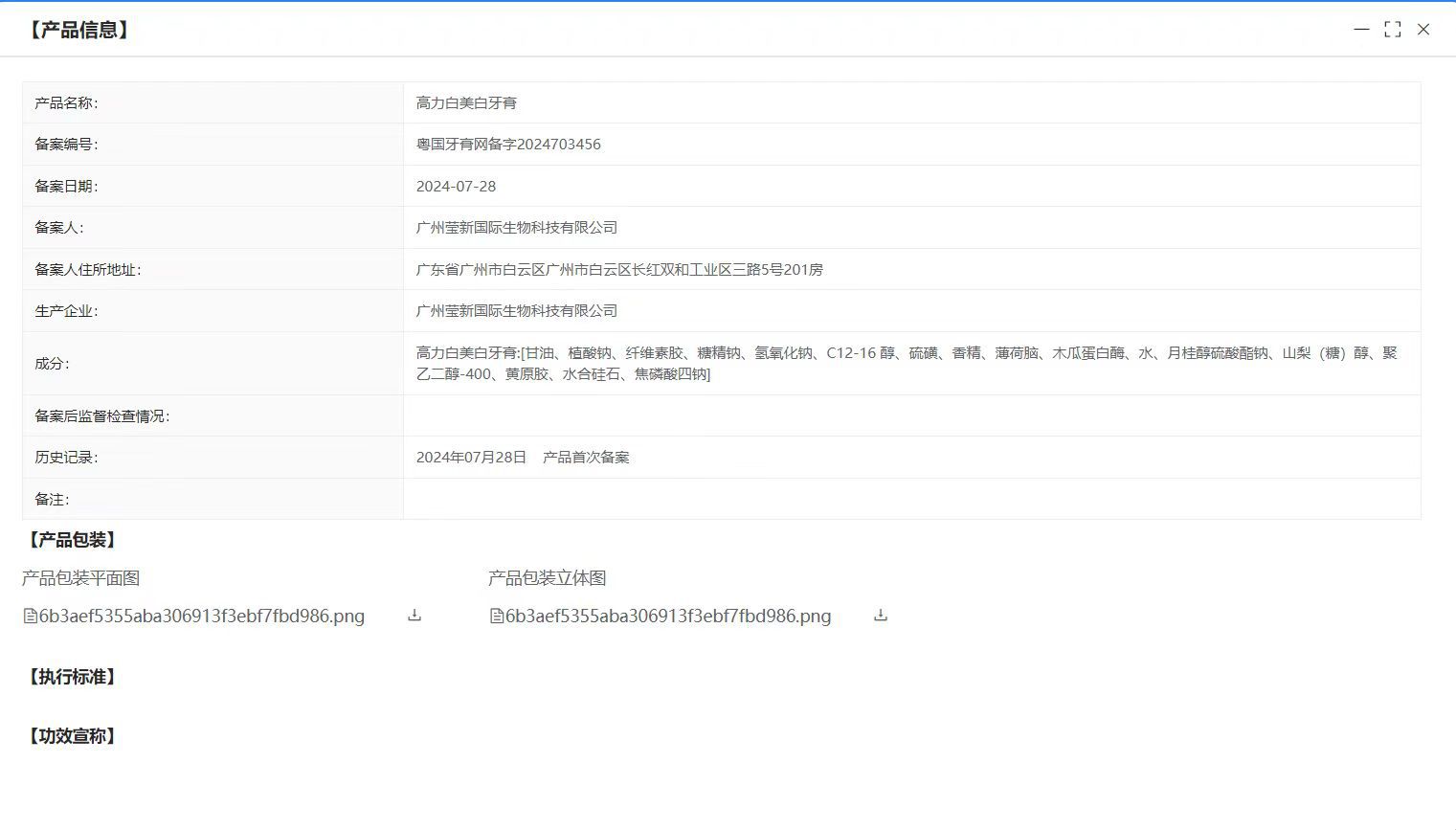
Task: Click the 生产企业 company name value
Action: [x=517, y=311]
